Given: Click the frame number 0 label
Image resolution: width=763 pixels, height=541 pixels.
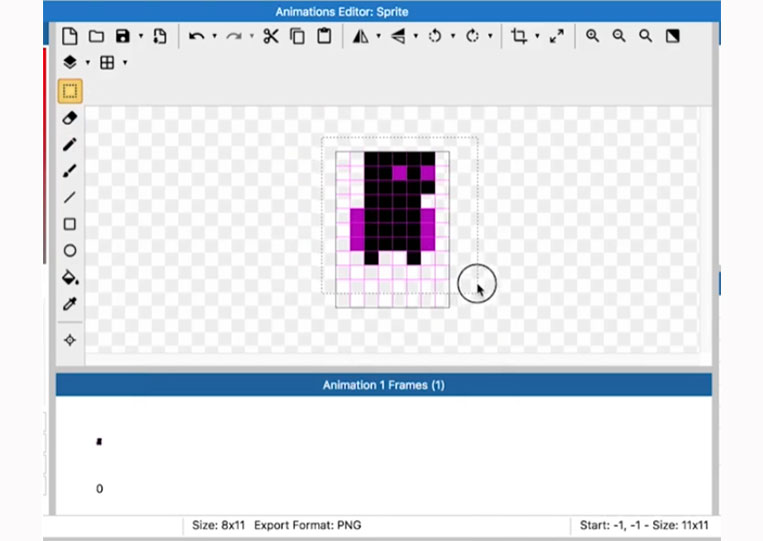Looking at the screenshot, I should 99,488.
